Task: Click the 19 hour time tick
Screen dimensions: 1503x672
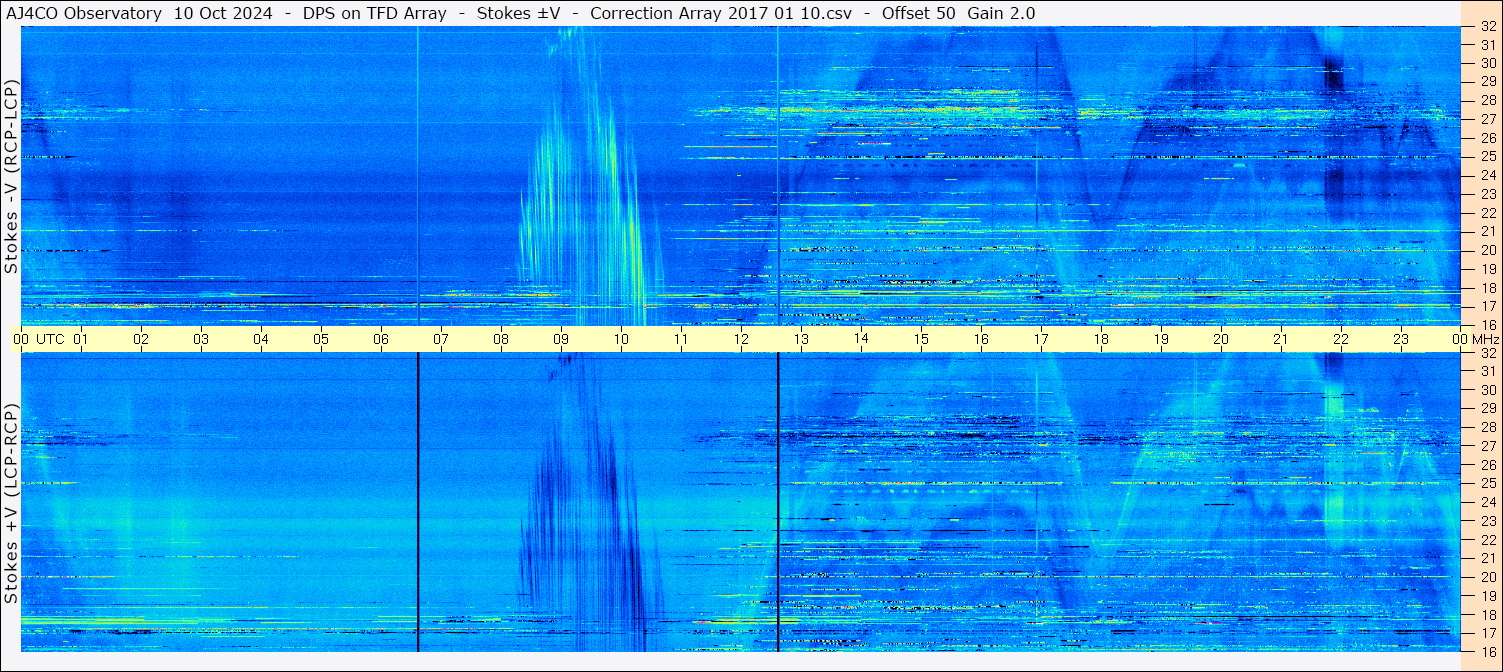Action: point(1161,339)
